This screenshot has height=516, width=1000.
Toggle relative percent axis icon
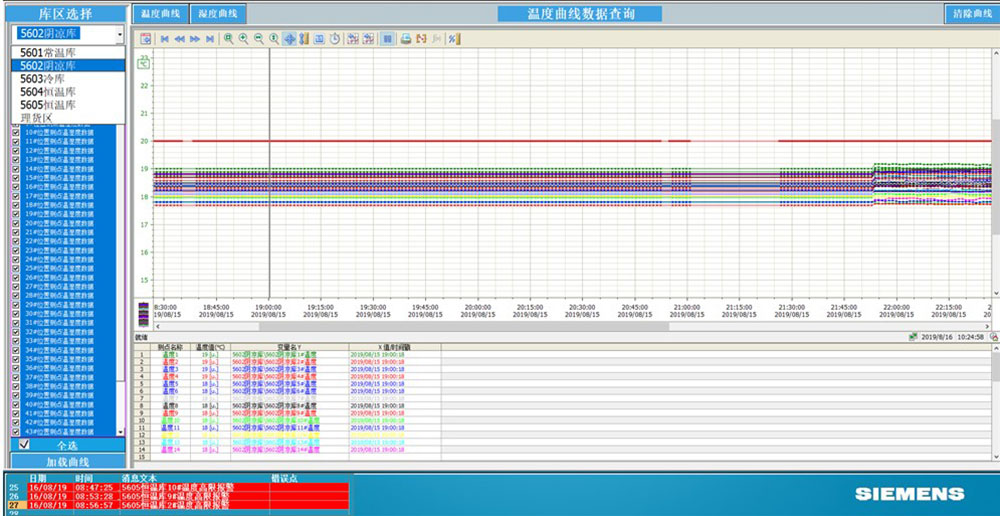pyautogui.click(x=453, y=39)
